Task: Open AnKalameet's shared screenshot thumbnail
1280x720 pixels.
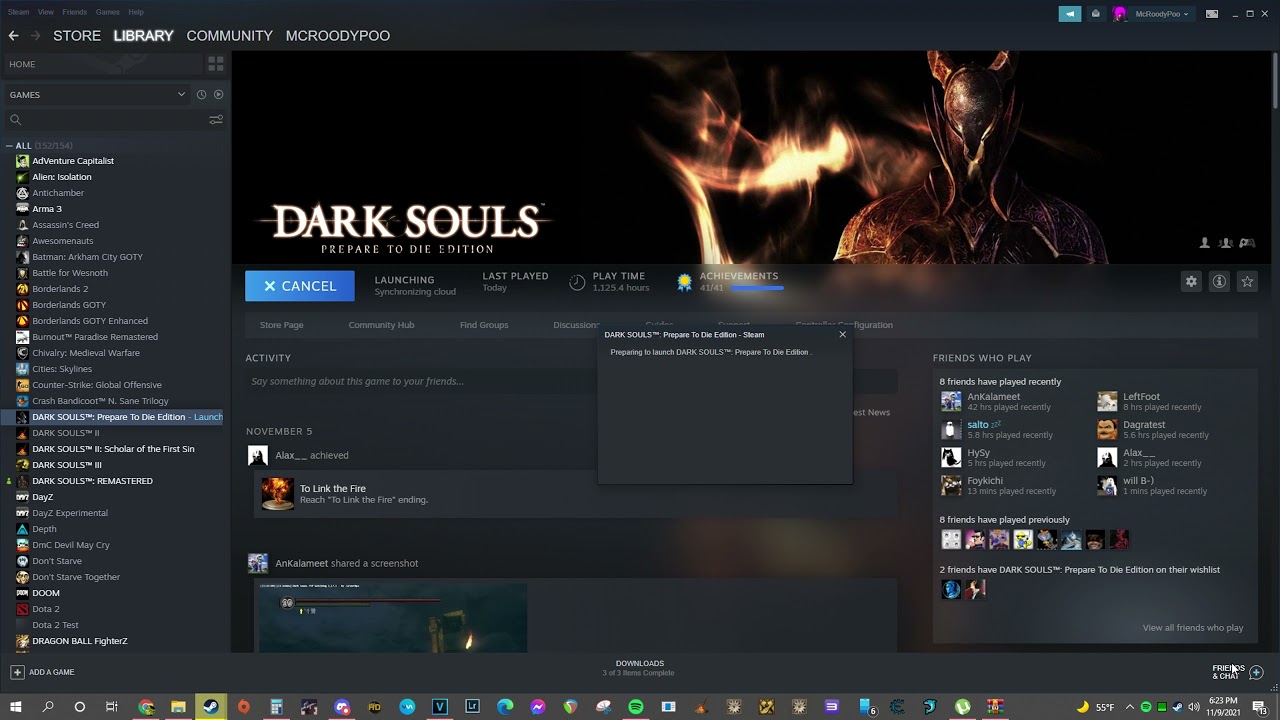Action: point(393,617)
